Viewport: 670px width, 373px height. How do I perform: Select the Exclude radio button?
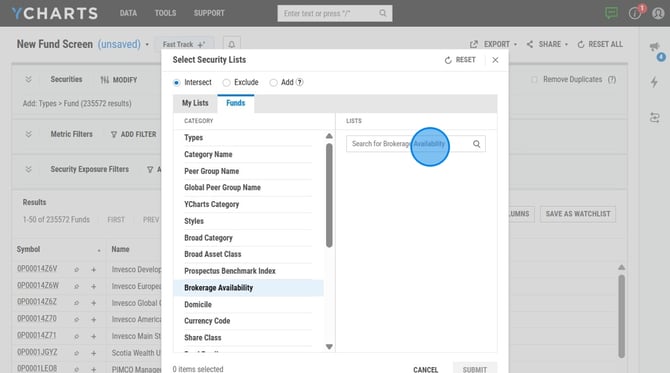pyautogui.click(x=226, y=83)
